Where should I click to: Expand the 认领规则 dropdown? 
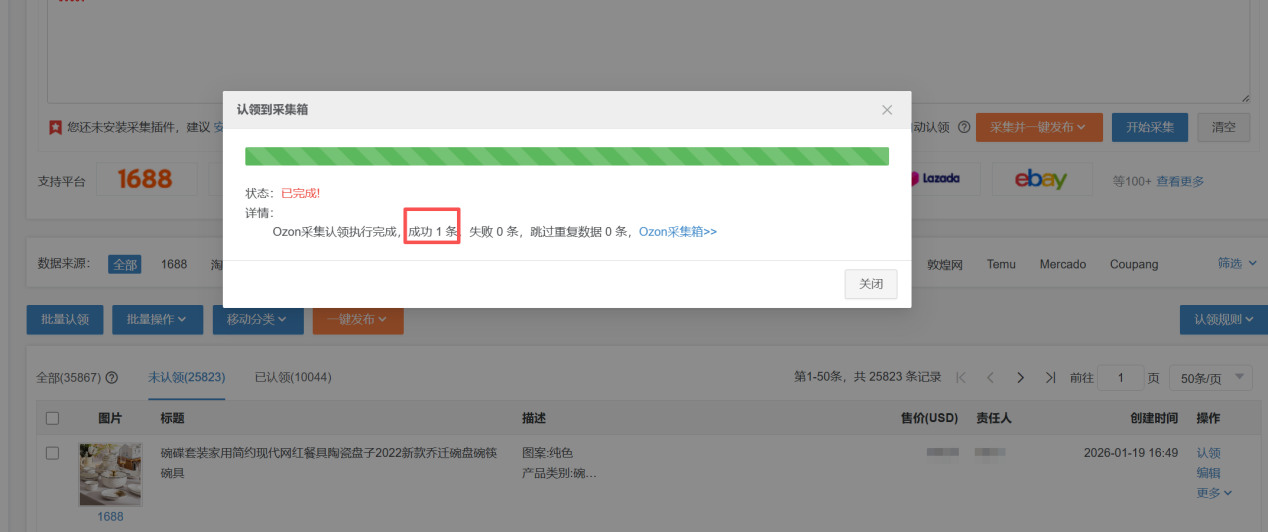coord(1223,319)
